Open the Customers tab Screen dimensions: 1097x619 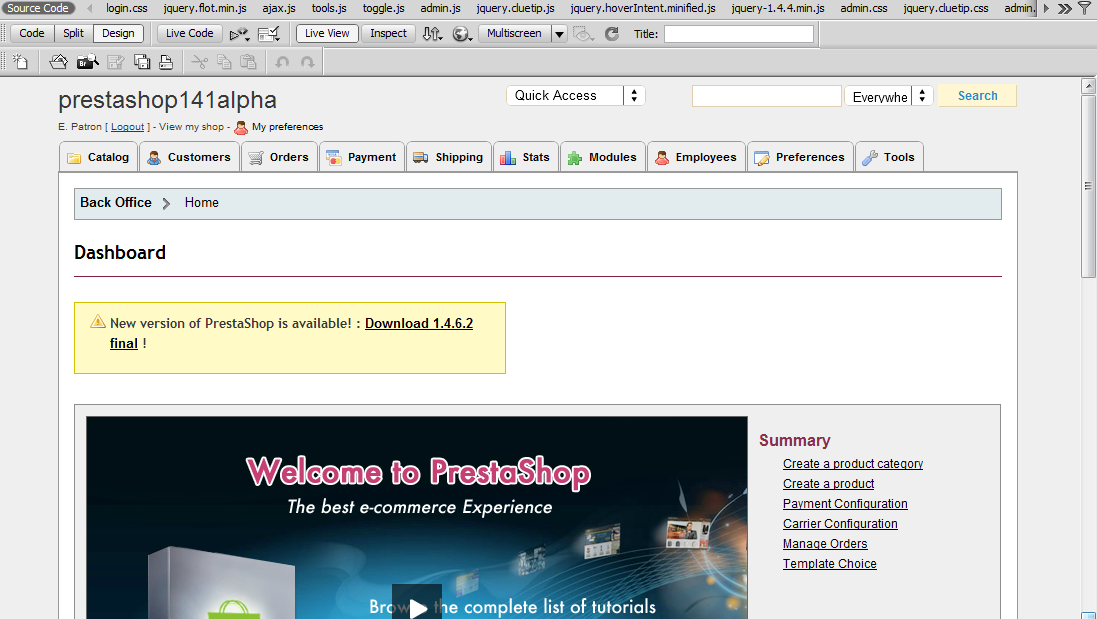coord(190,157)
